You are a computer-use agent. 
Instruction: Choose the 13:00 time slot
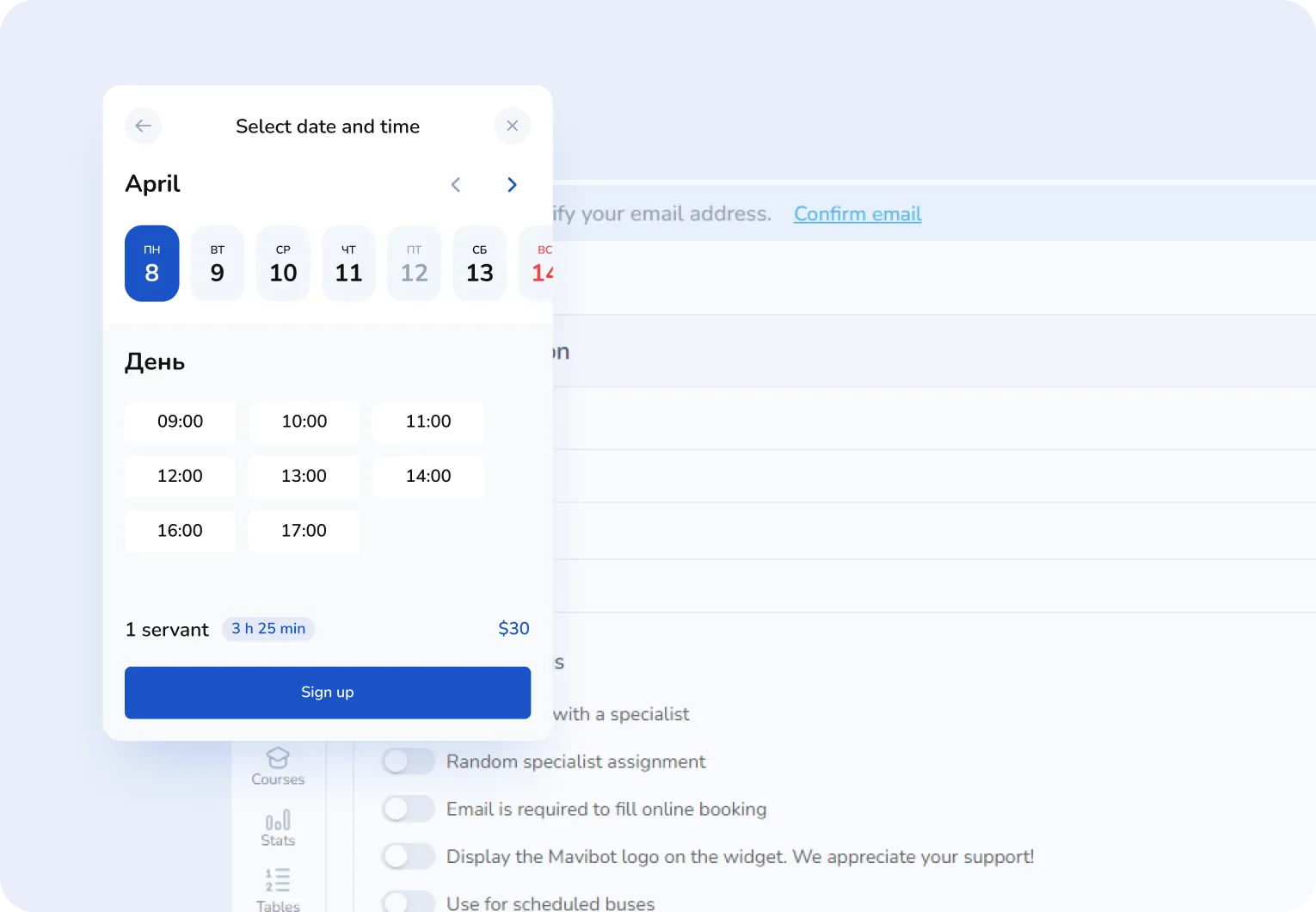tap(303, 476)
